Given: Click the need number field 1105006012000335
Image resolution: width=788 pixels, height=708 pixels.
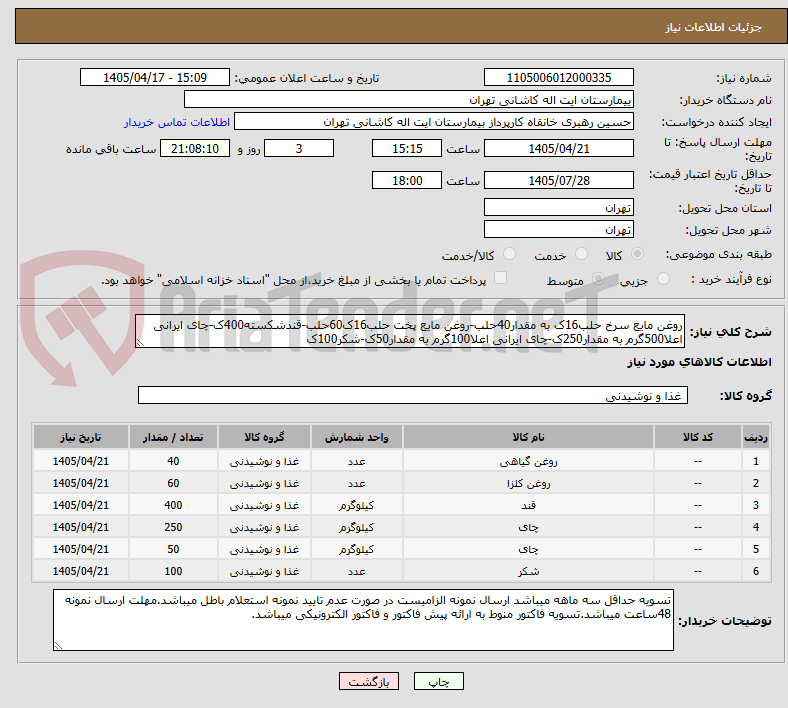Looking at the screenshot, I should (559, 77).
